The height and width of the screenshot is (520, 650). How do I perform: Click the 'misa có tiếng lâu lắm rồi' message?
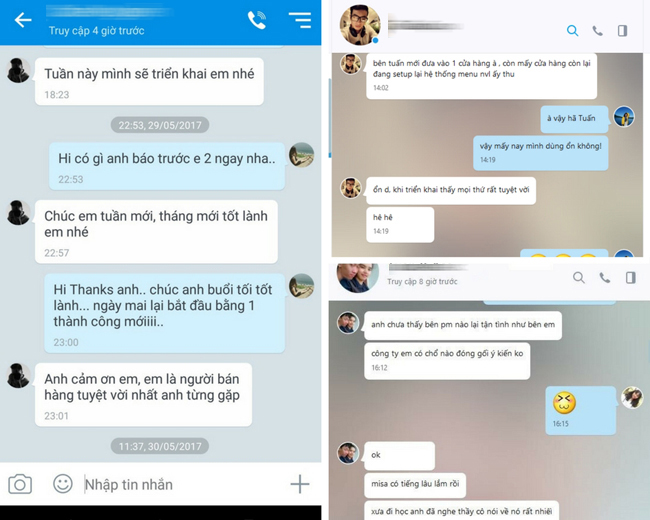[415, 484]
